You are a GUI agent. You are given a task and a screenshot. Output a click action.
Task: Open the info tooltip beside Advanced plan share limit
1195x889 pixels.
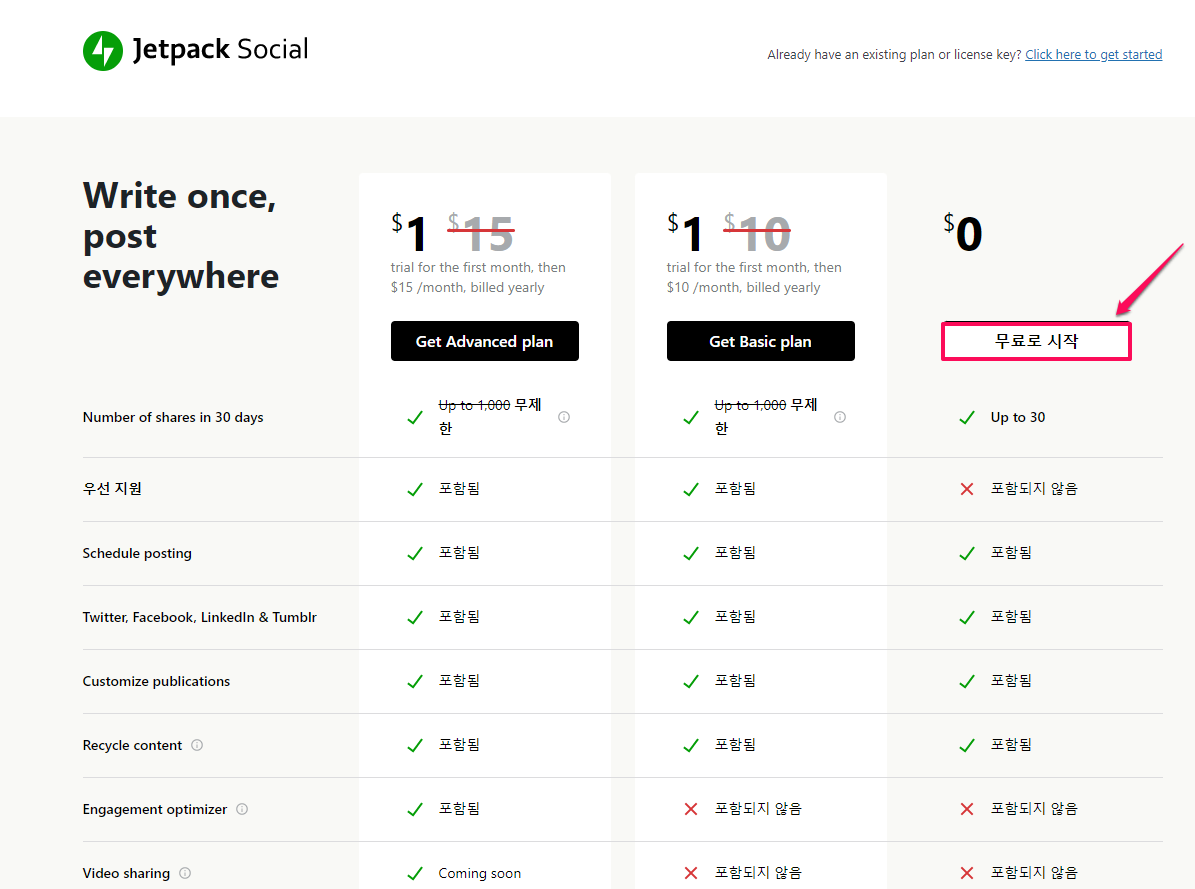click(x=564, y=417)
